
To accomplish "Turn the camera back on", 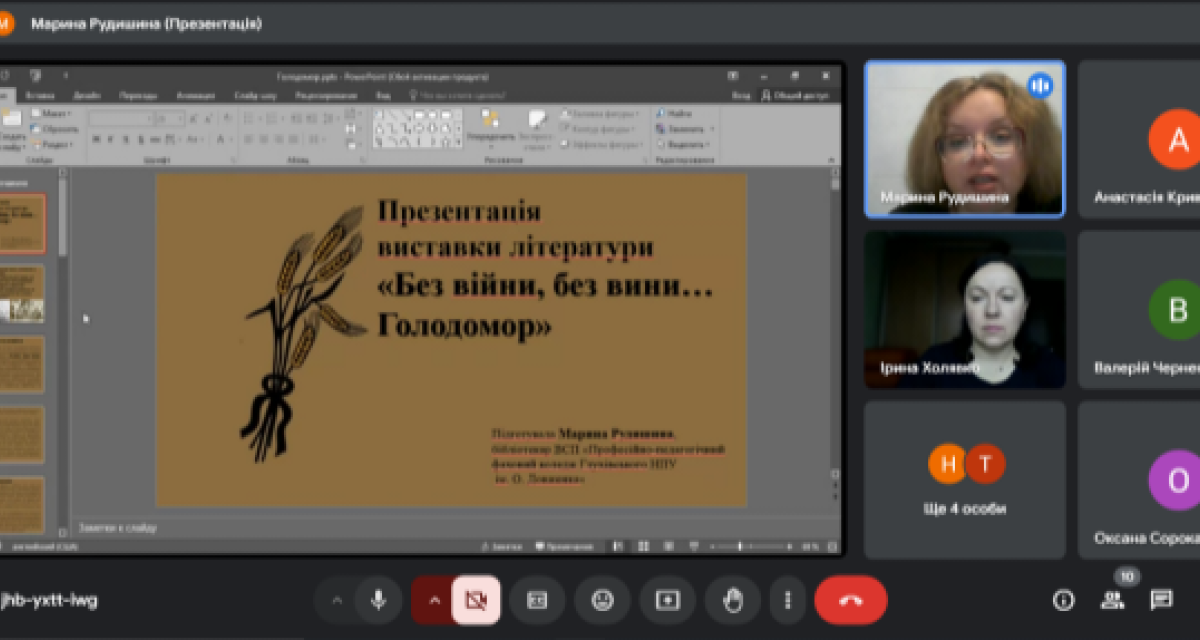I will pyautogui.click(x=475, y=600).
